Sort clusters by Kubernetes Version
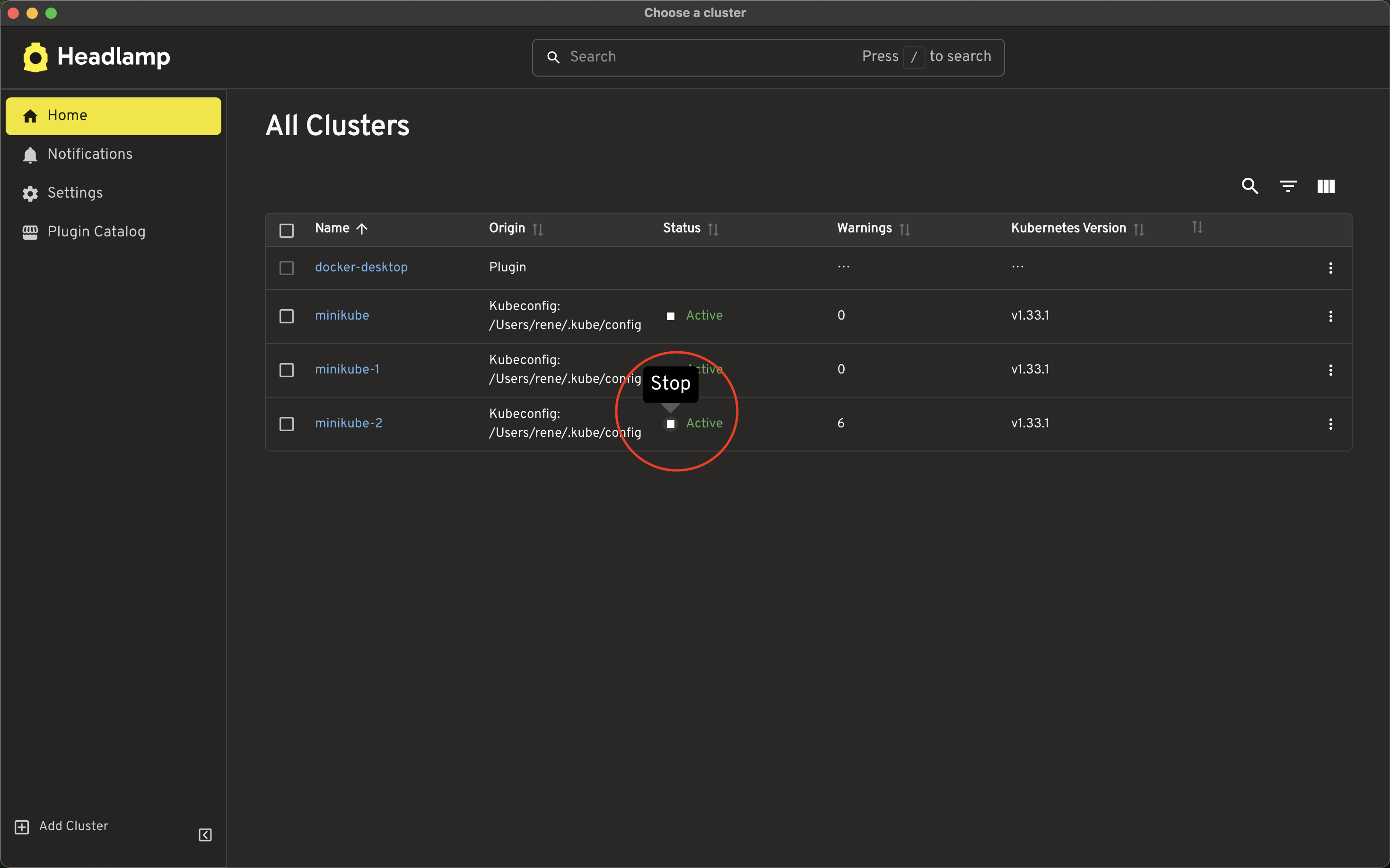This screenshot has width=1390, height=868. (x=1139, y=228)
